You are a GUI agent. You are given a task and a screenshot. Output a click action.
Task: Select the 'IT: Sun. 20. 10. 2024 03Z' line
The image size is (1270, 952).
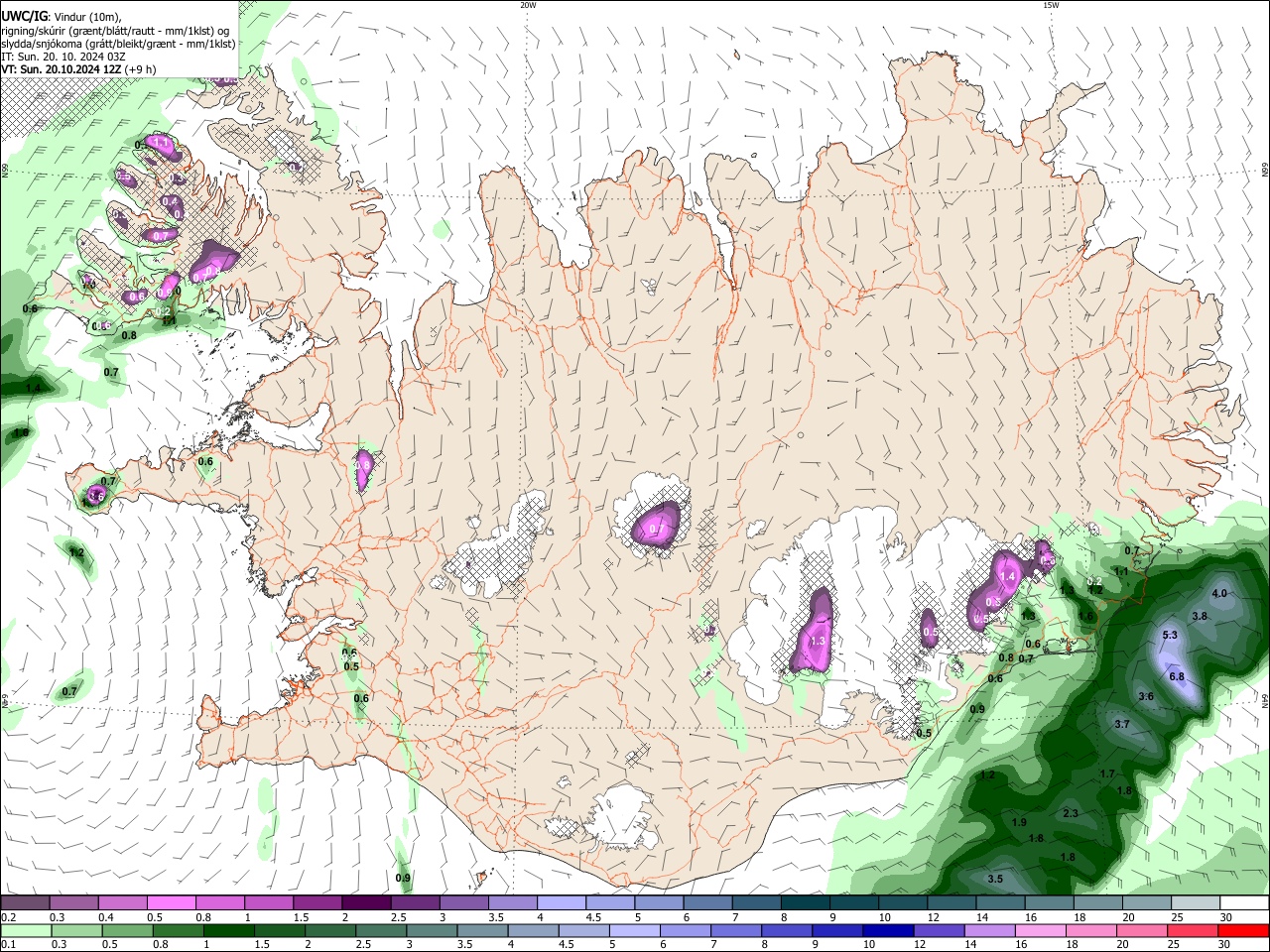tap(63, 57)
